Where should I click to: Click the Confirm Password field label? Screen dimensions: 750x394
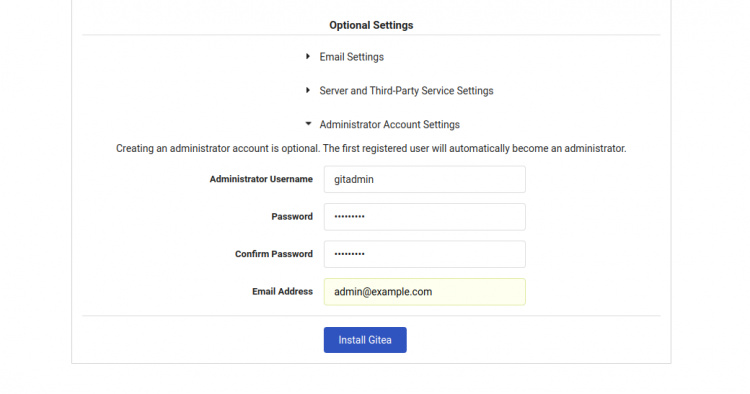click(x=274, y=254)
